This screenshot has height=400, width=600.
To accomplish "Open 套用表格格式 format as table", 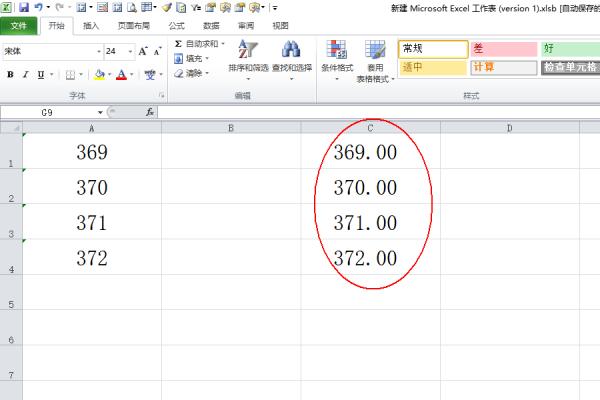I will tap(375, 61).
